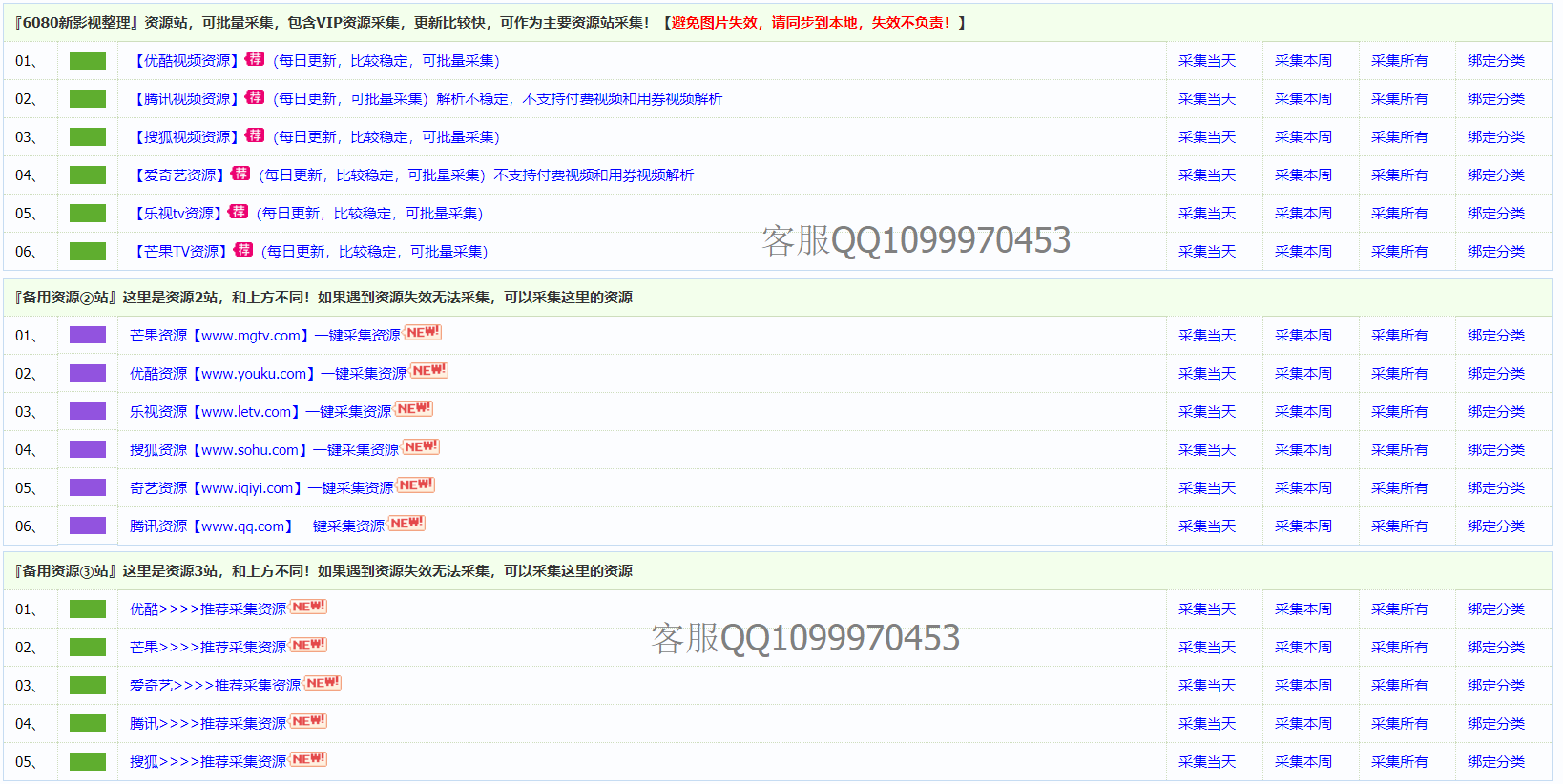
Task: Click 采集所有 in the 芒果TV资源 row
Action: coord(1400,252)
